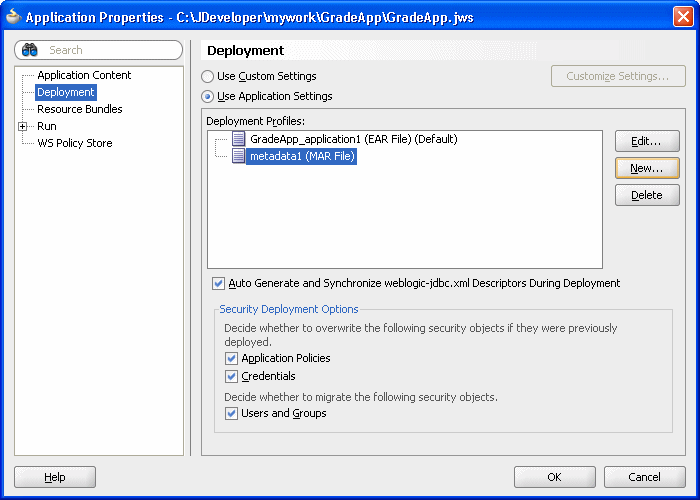Click the GradeApp_application1 EAR file icon
The width and height of the screenshot is (700, 500).
(238, 139)
